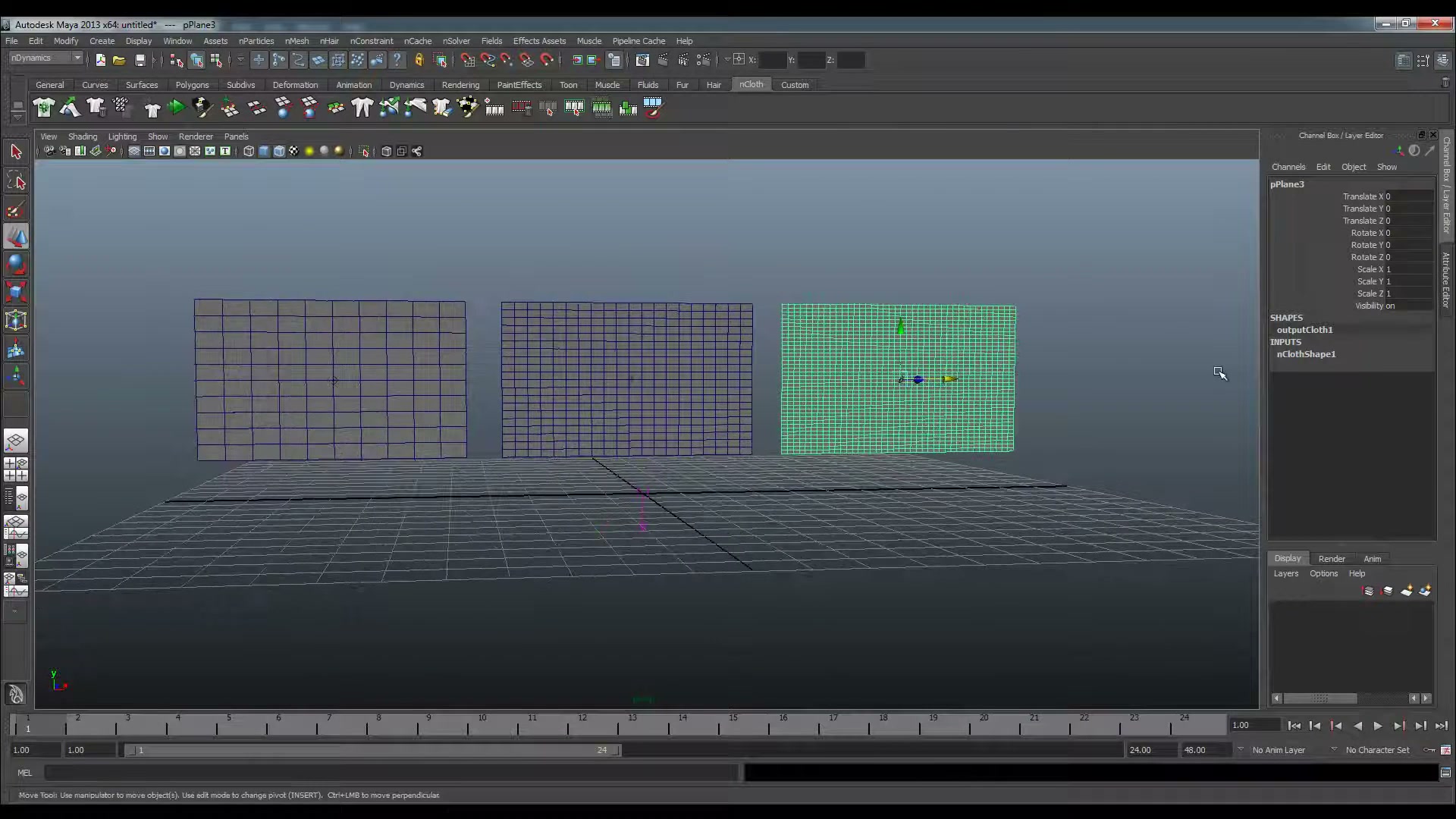The width and height of the screenshot is (1456, 819).
Task: Click the time range slider bar
Action: click(372, 750)
